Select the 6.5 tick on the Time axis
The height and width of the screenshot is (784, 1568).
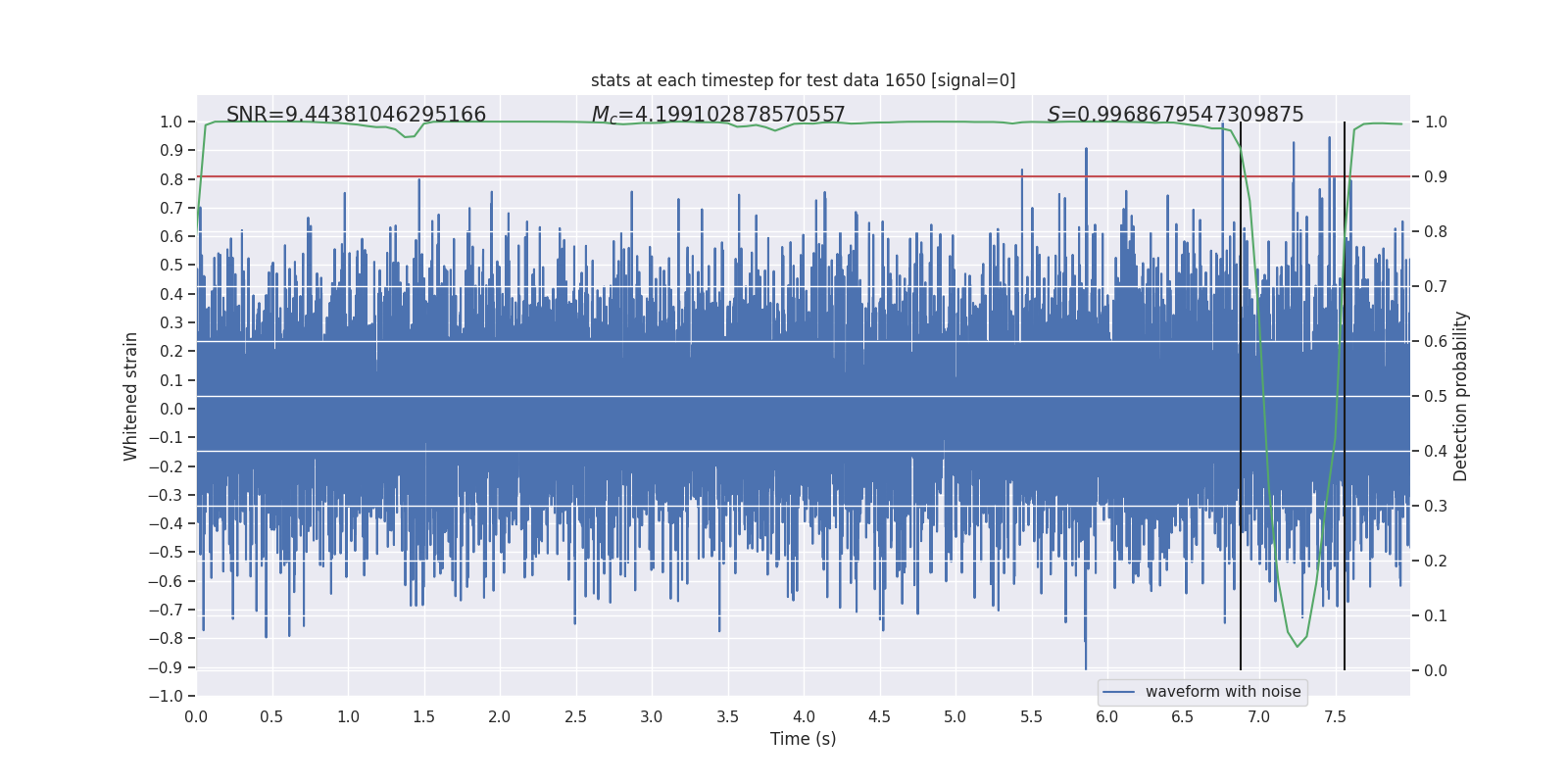point(1183,716)
